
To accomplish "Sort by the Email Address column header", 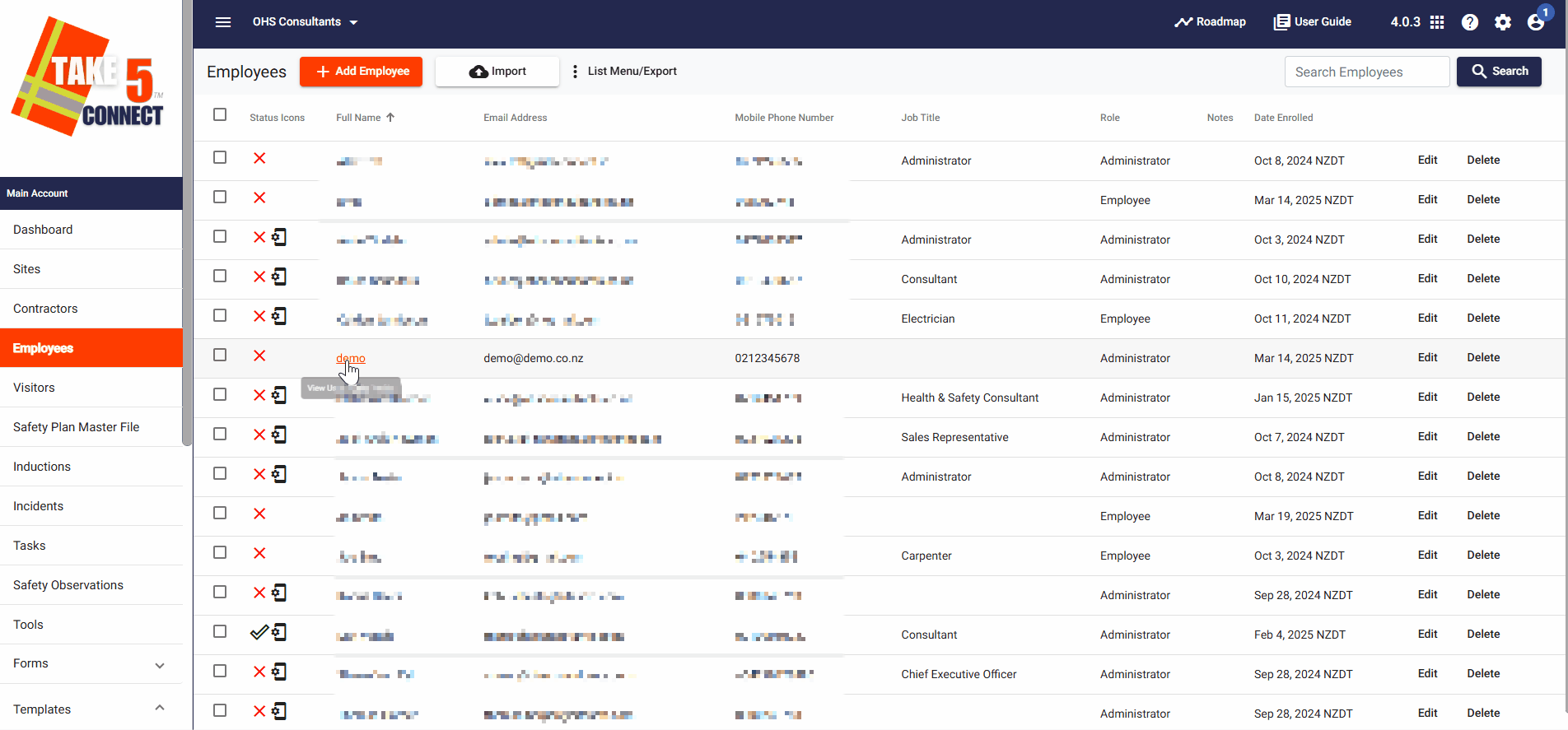I will point(515,118).
